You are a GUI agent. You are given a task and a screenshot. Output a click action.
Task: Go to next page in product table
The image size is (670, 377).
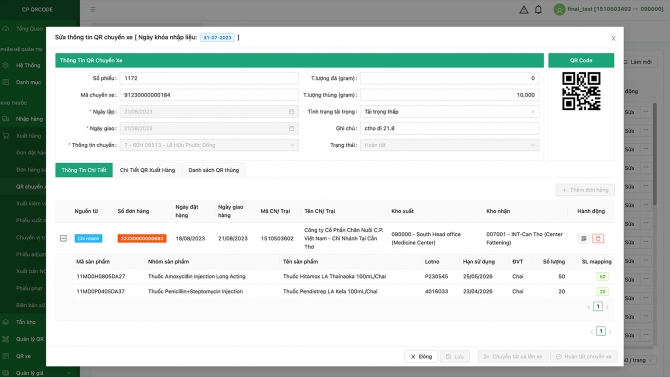607,307
